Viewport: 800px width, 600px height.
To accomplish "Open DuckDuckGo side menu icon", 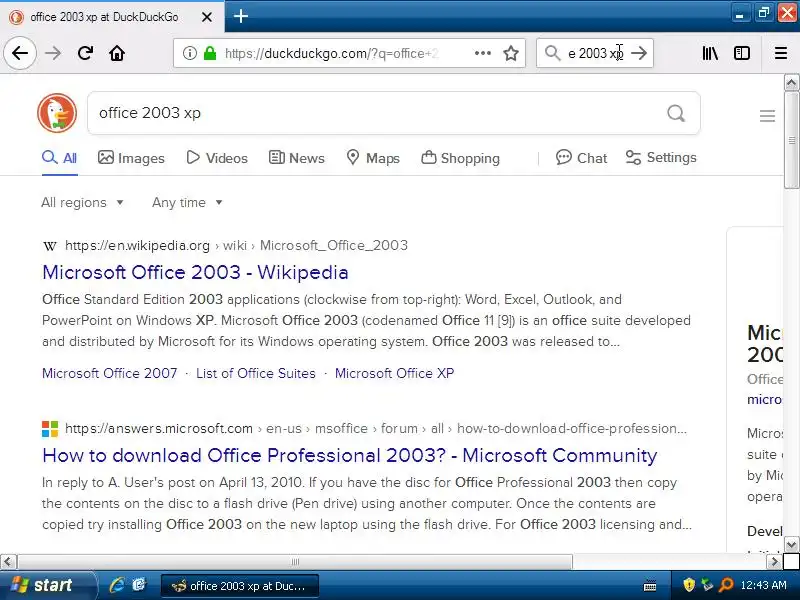I will 767,116.
